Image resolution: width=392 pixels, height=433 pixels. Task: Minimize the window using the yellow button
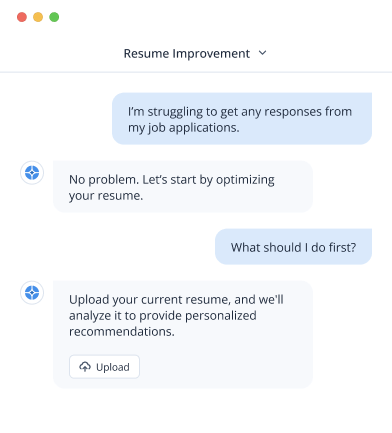tap(38, 17)
